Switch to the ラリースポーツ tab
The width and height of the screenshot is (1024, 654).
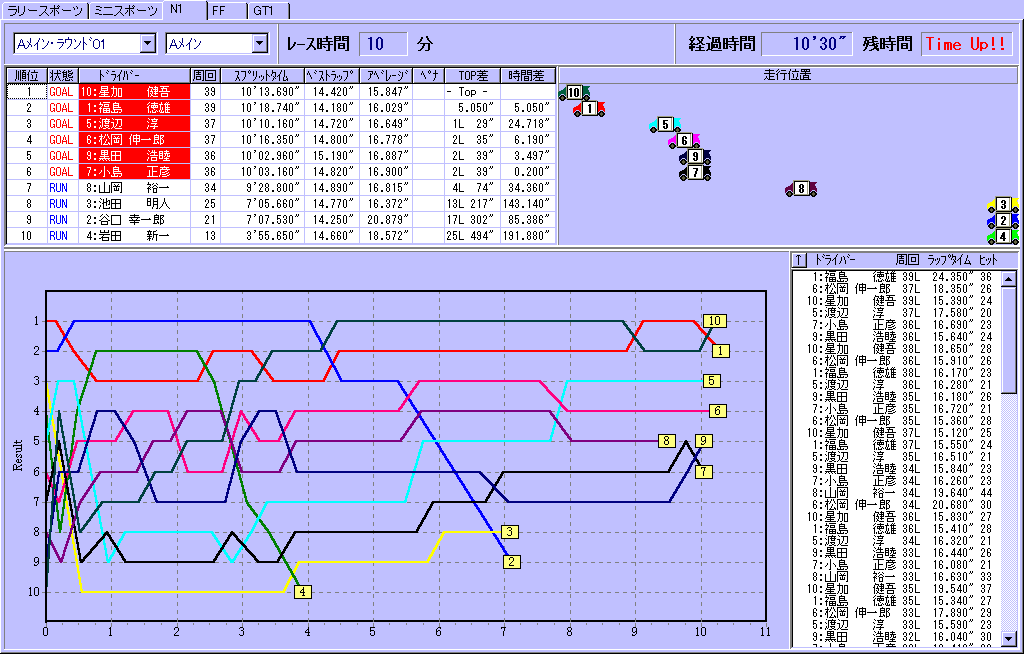coord(45,11)
